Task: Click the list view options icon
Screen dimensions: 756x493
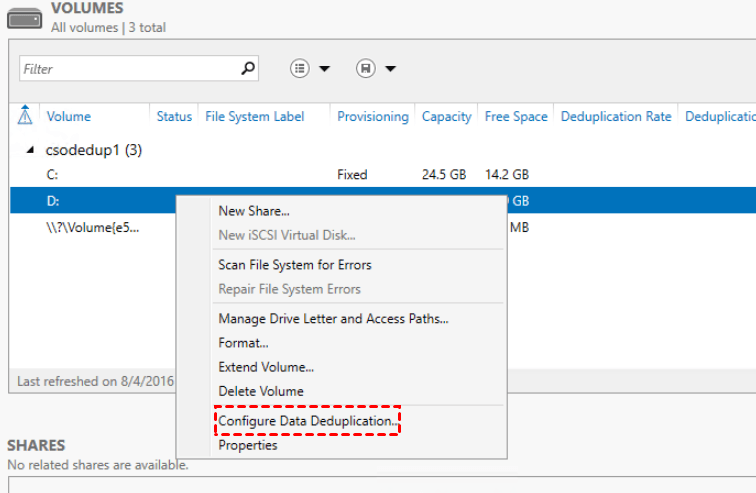Action: coord(300,69)
